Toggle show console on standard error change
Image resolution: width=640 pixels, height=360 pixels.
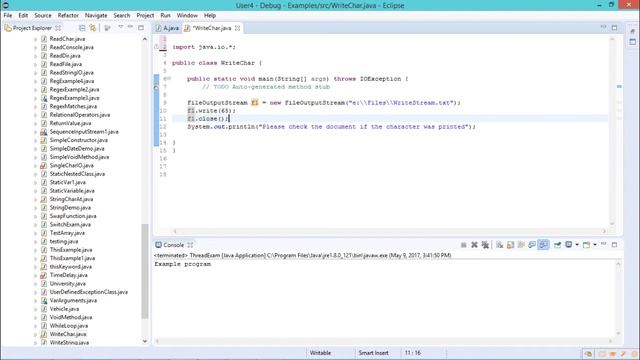pos(543,245)
